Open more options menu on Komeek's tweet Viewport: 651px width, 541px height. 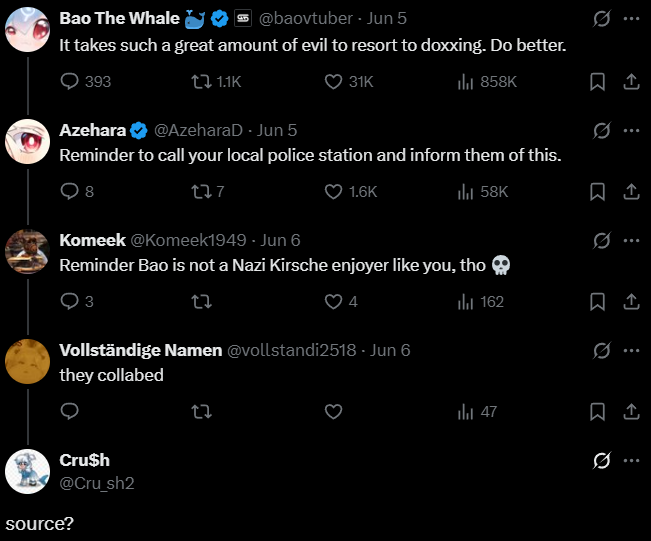coord(631,240)
